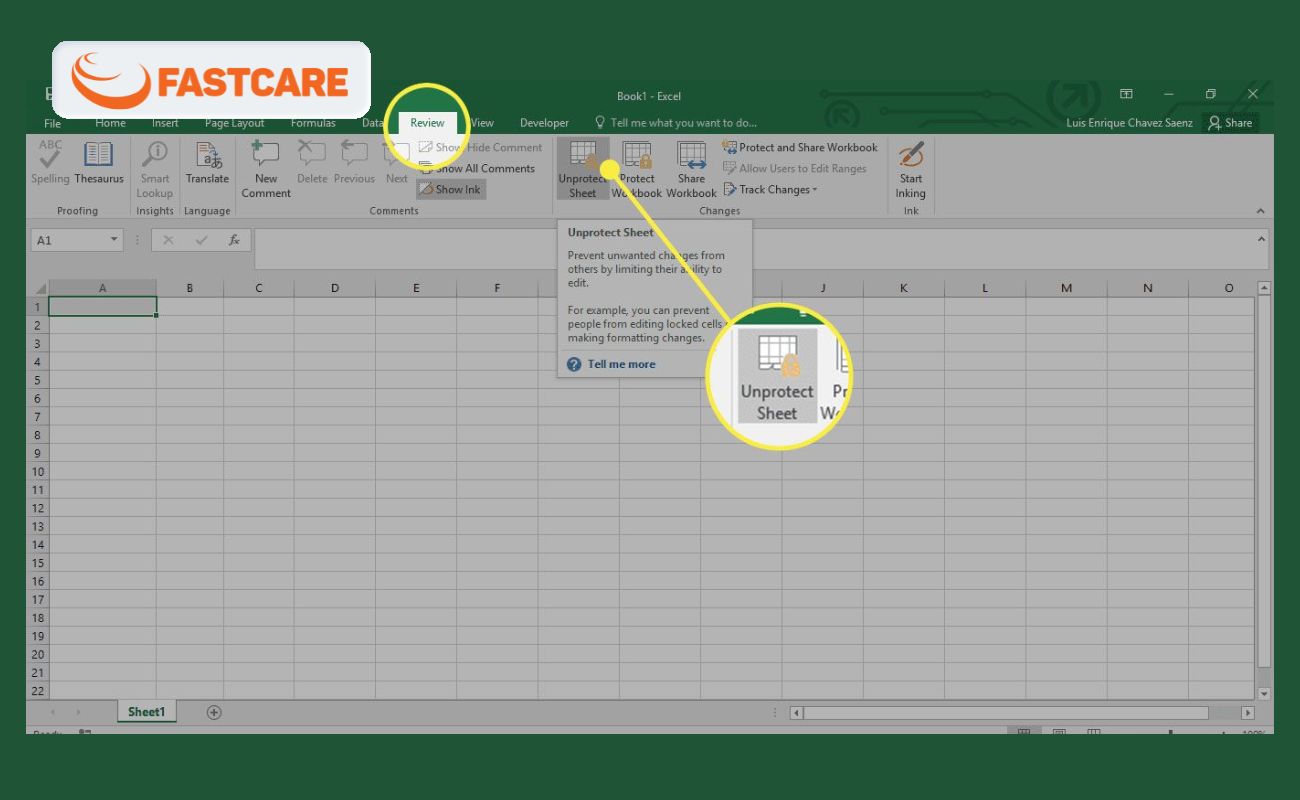1300x800 pixels.
Task: Click the Start Inking button
Action: [x=910, y=169]
